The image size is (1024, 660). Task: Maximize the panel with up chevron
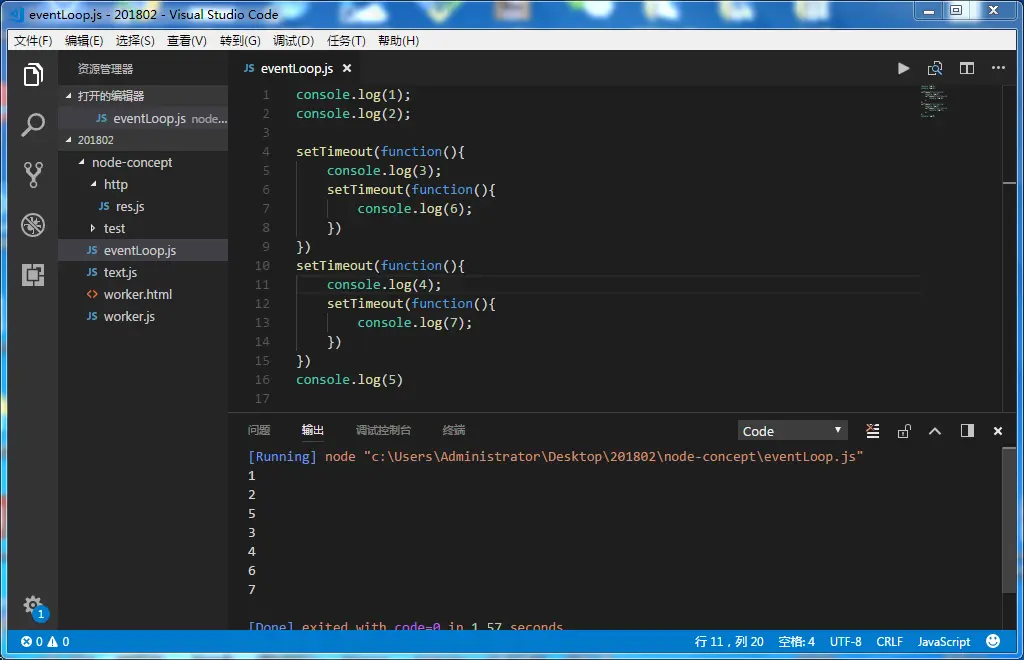coord(935,431)
